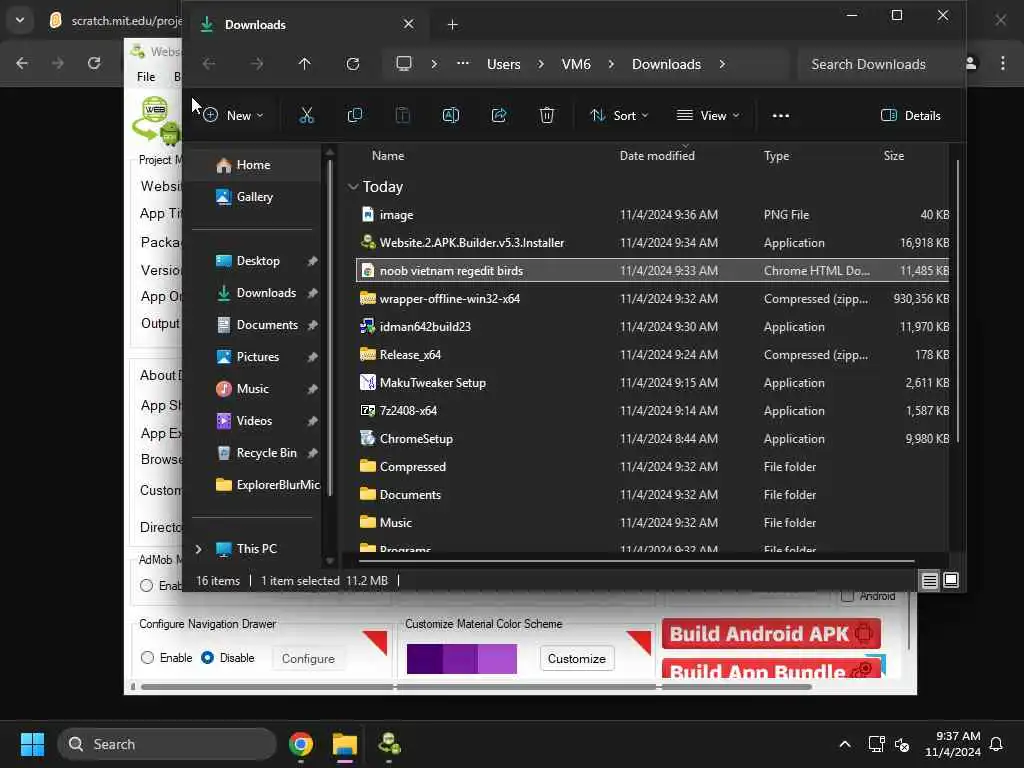
Task: Click Configure navigation drawer button
Action: point(308,658)
